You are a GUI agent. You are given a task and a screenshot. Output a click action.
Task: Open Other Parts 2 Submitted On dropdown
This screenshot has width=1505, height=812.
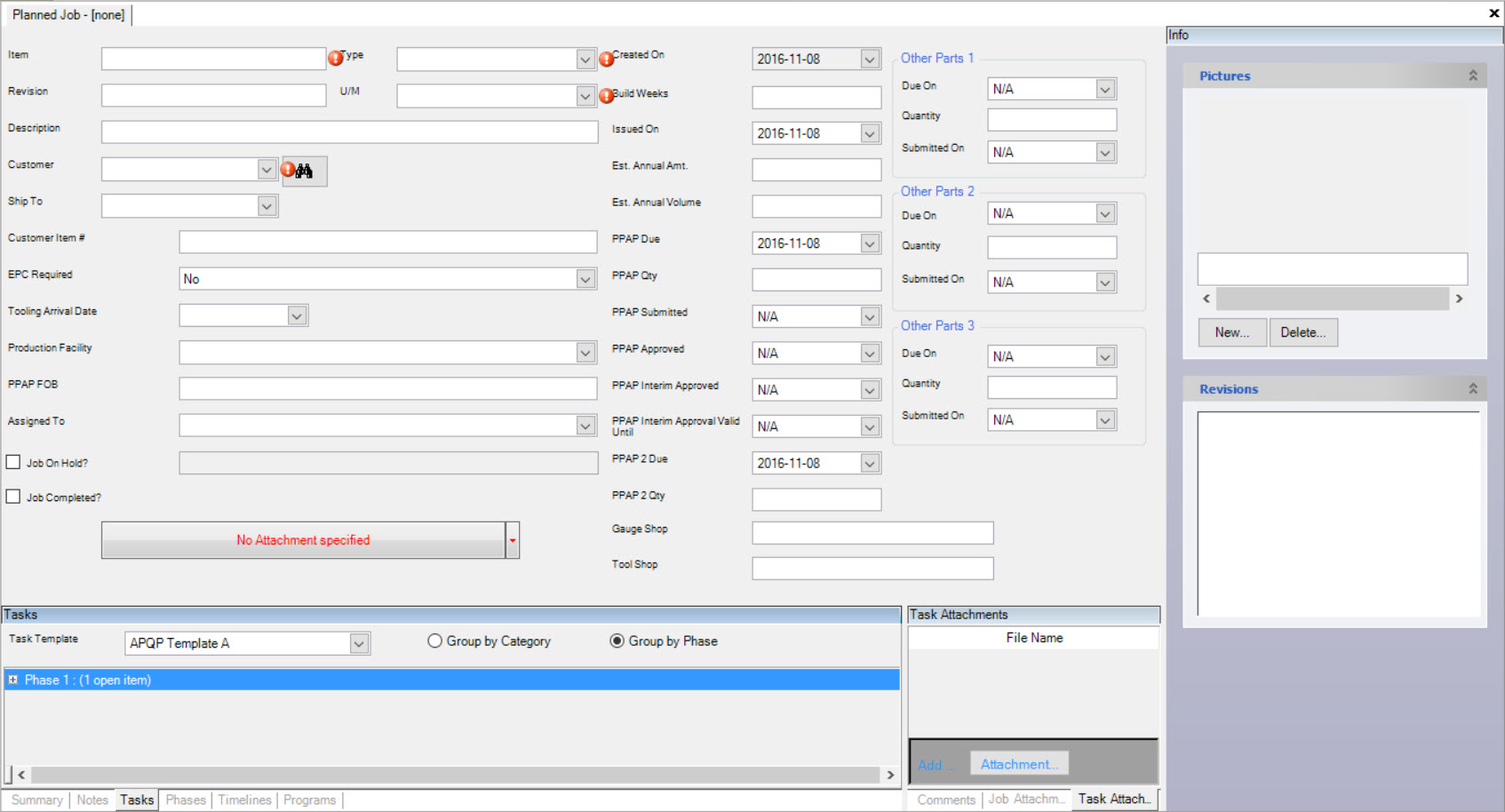pos(1105,282)
